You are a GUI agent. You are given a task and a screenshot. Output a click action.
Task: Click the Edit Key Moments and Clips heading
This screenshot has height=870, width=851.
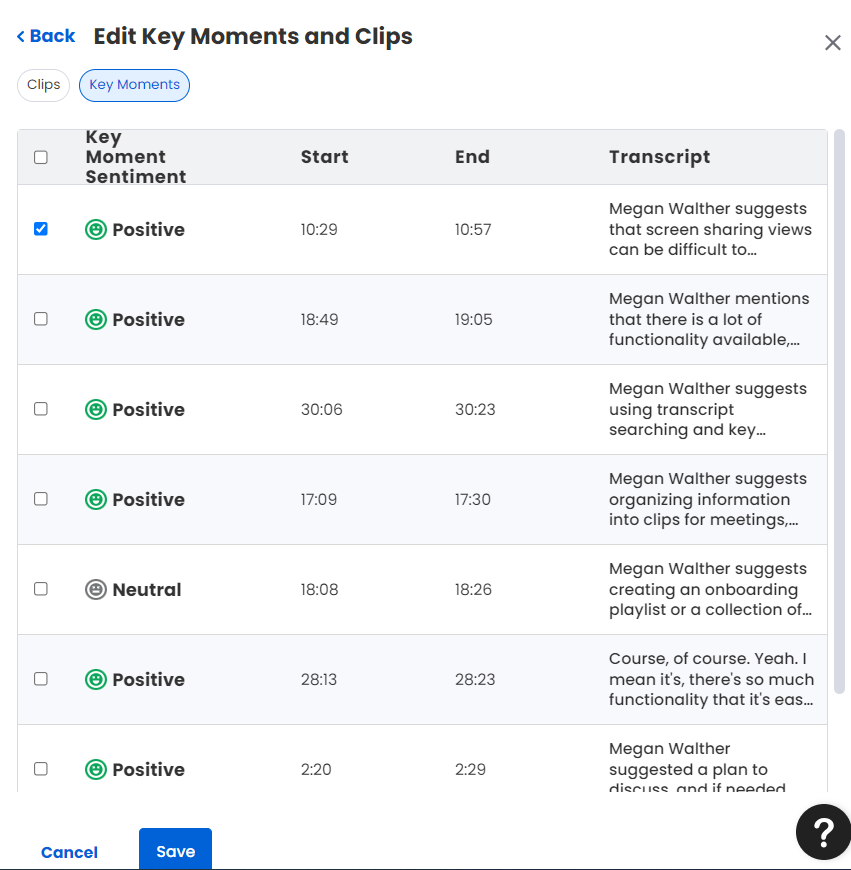(x=253, y=37)
